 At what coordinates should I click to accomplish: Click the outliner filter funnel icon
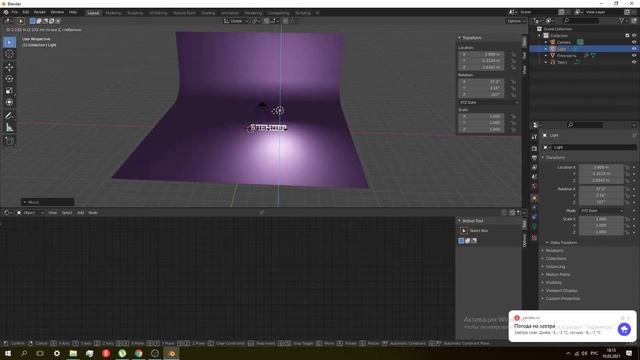621,20
